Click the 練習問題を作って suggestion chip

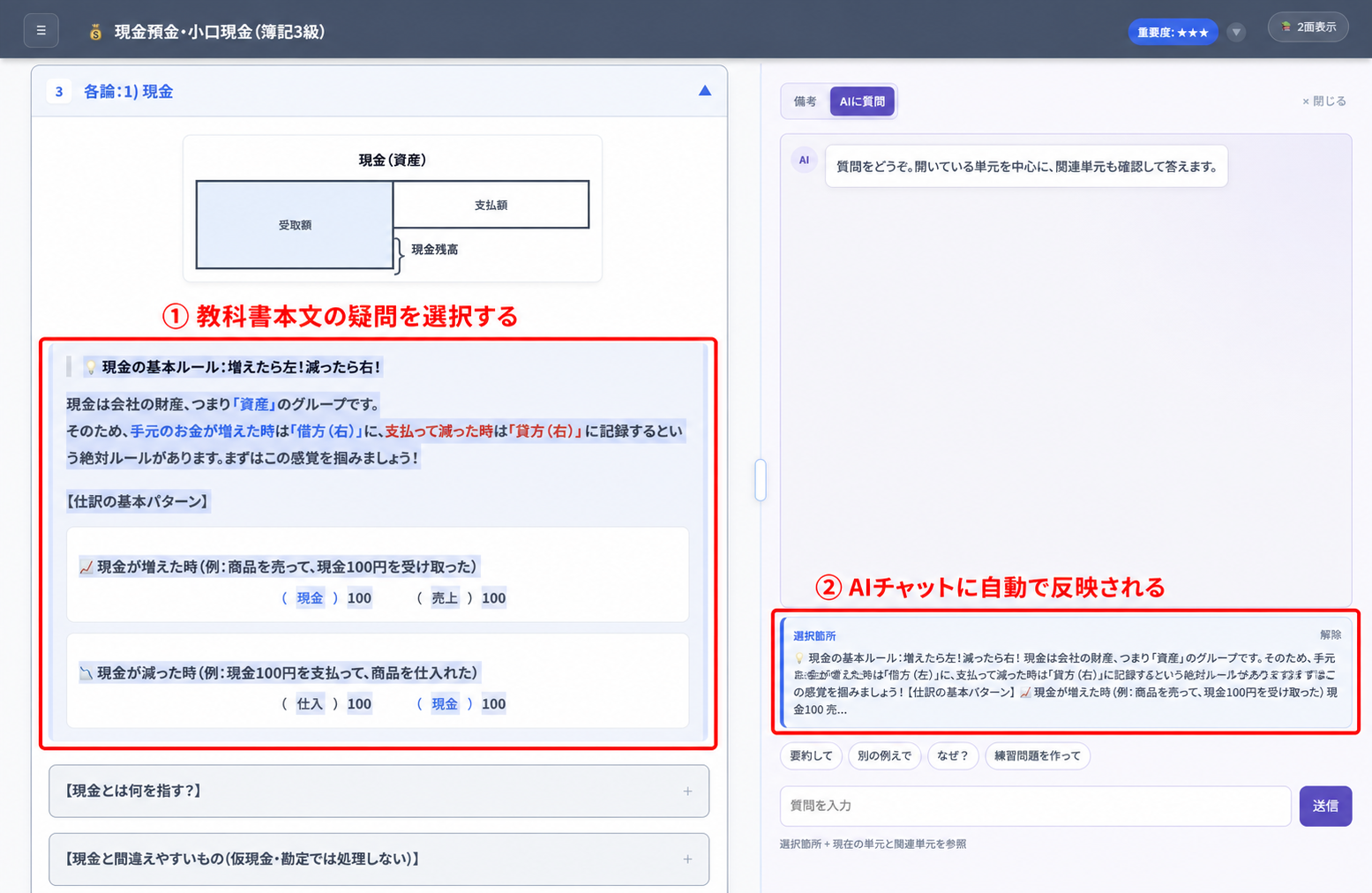point(1038,756)
